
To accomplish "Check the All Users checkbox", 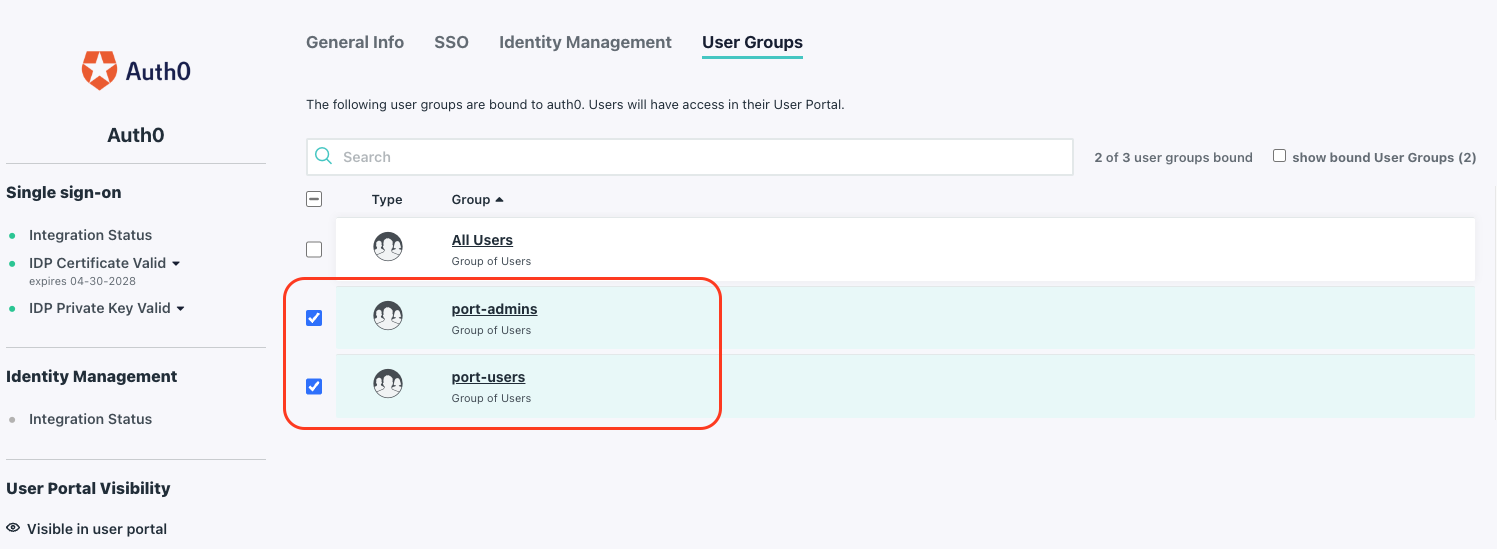I will pos(314,249).
